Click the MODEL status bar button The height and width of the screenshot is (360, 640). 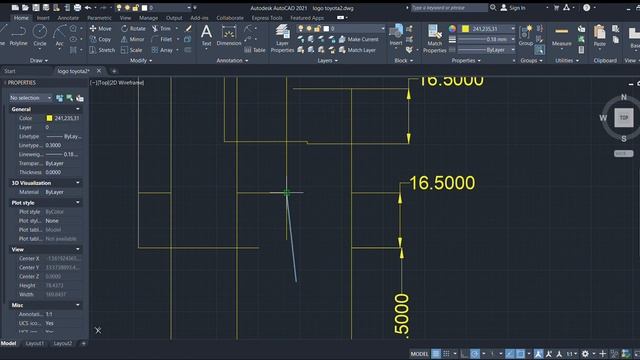[419, 353]
